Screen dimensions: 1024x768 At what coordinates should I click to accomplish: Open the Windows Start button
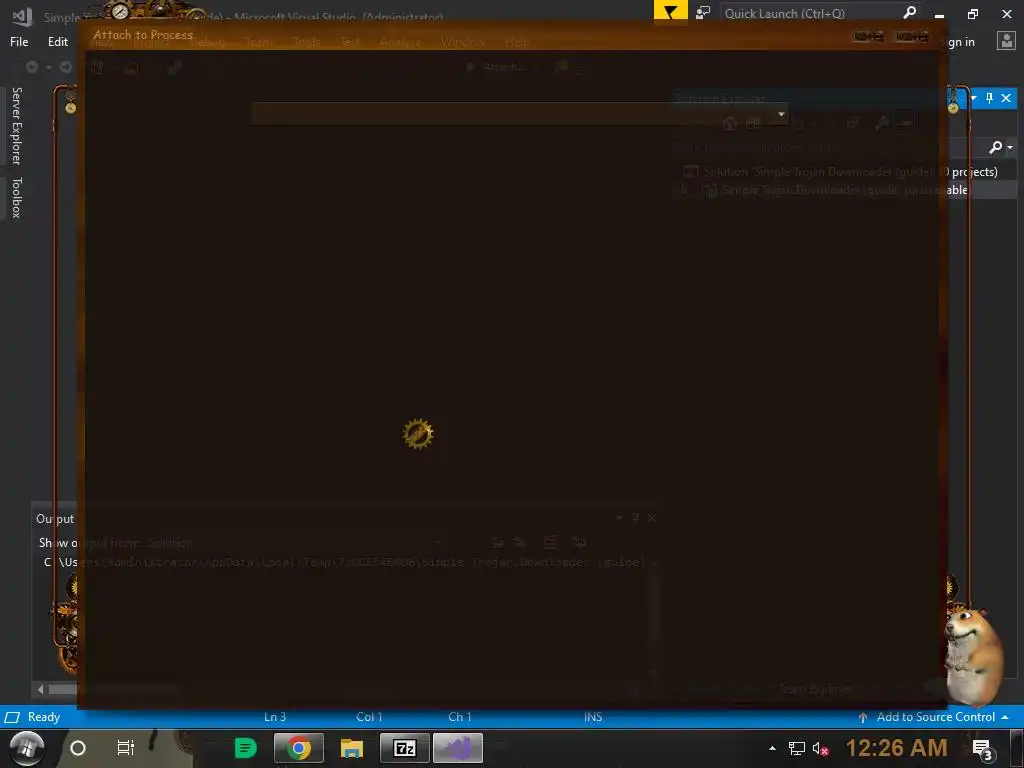(x=26, y=748)
